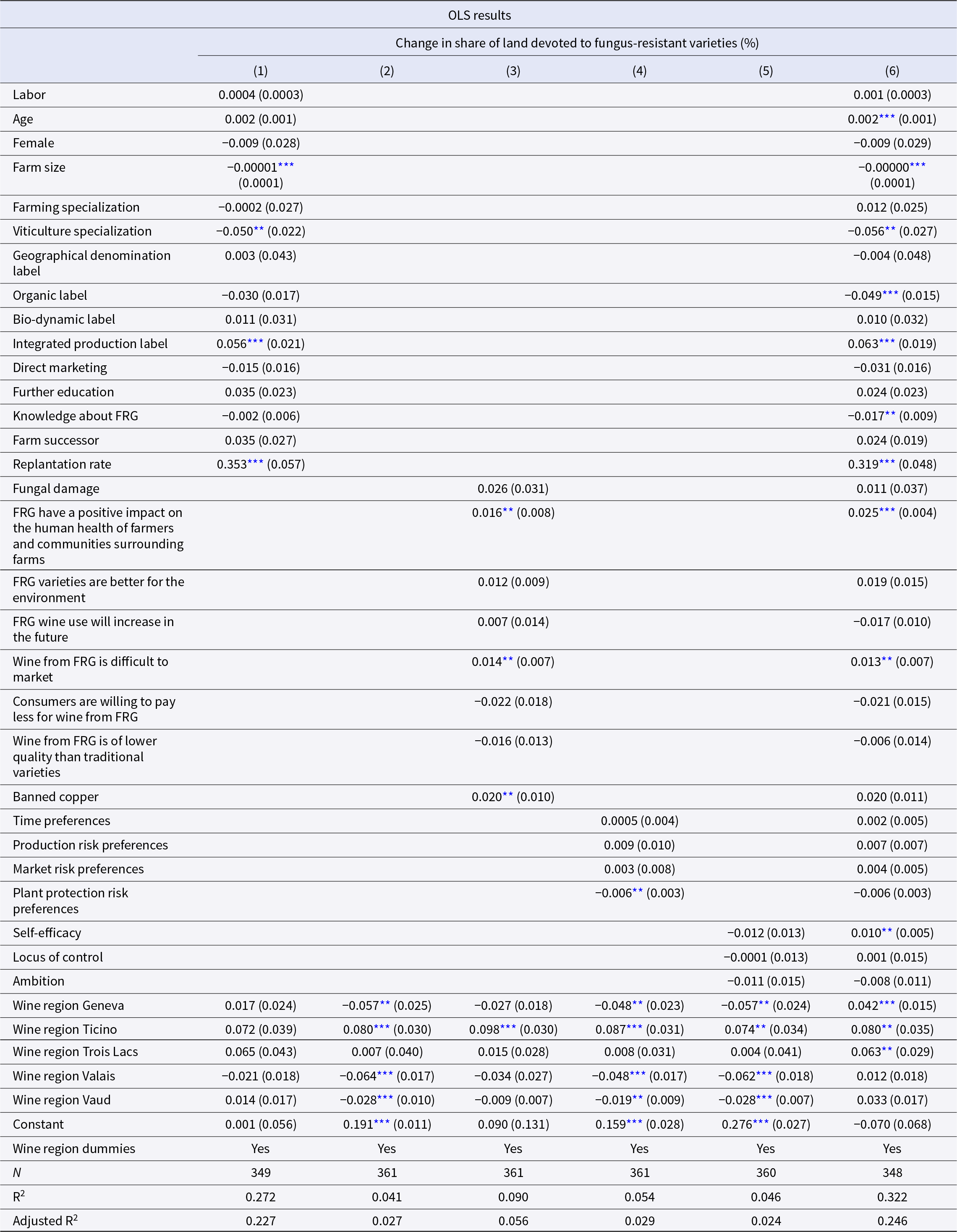Click the Viticulture specialization row label
Screen dimensions: 957x1232
[x=82, y=231]
